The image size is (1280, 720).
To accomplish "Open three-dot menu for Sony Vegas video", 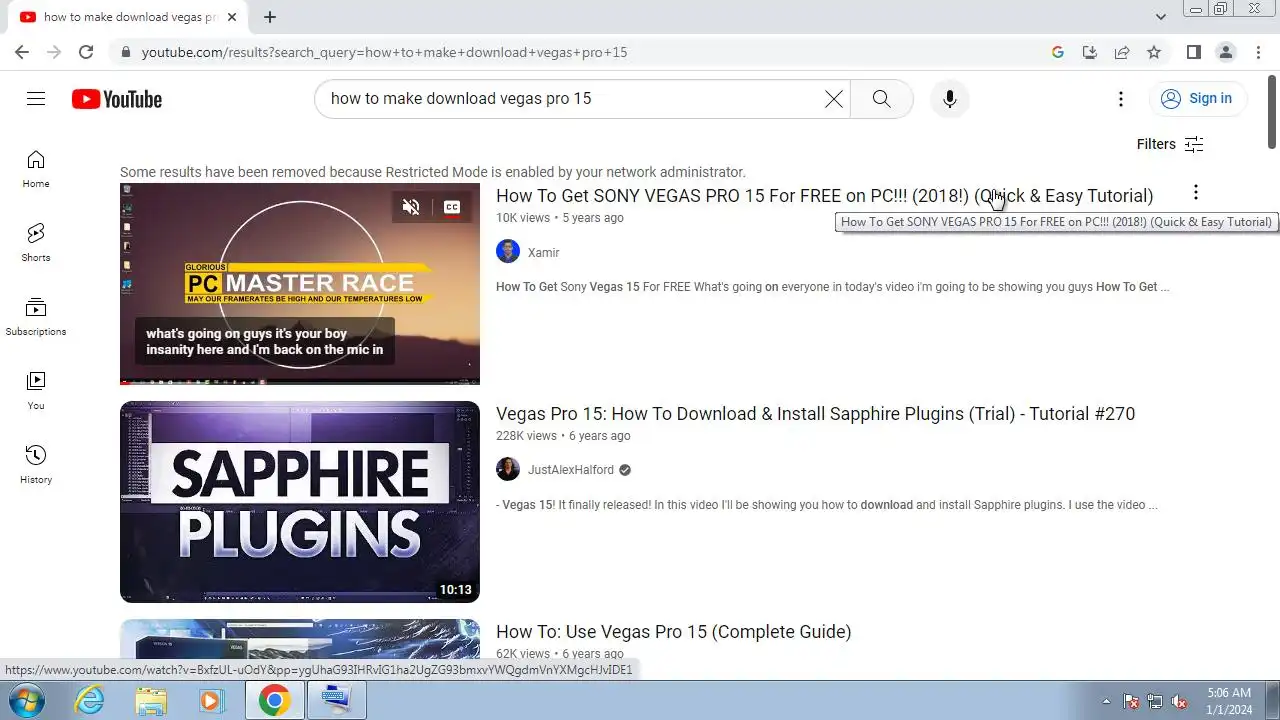I will (1195, 192).
